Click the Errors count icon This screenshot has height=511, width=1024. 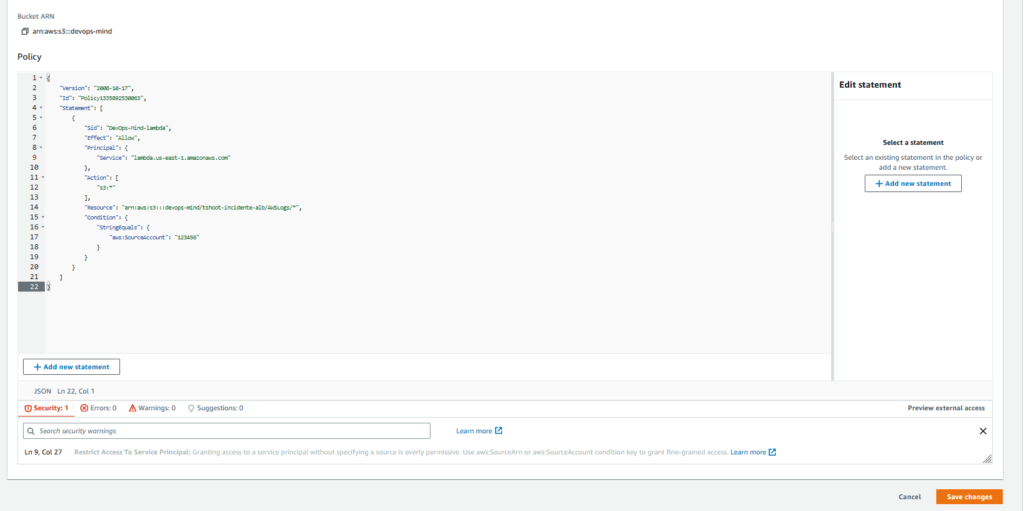84,408
